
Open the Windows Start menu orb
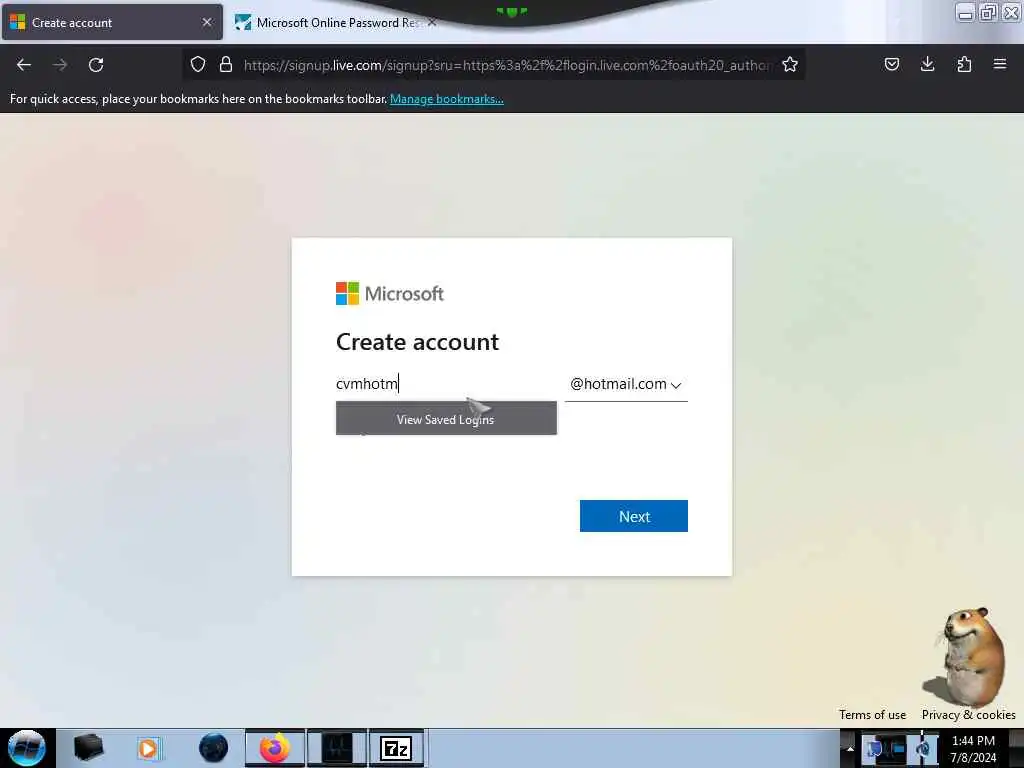tap(27, 748)
